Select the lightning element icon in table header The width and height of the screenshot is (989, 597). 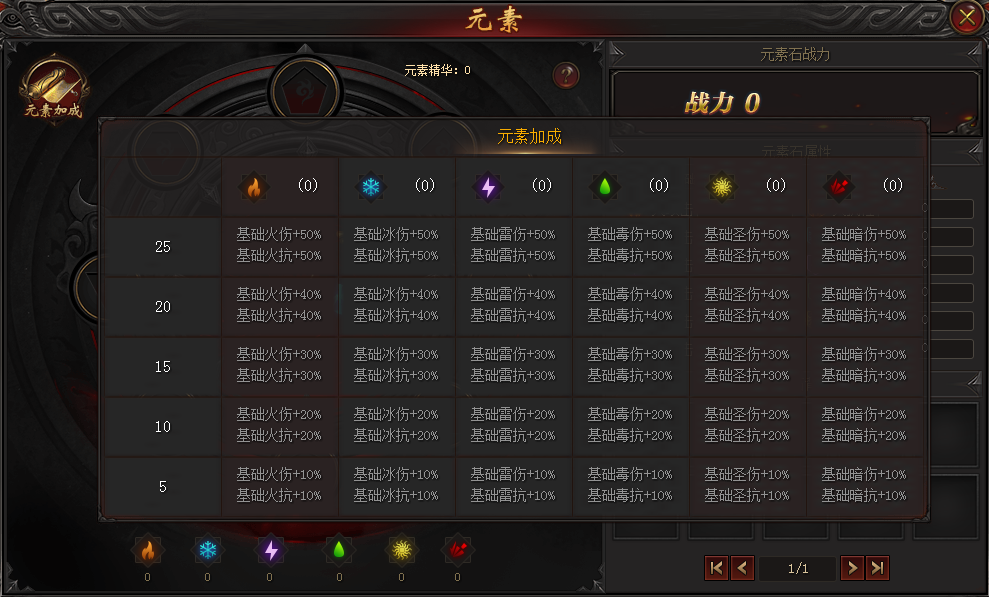[x=488, y=187]
